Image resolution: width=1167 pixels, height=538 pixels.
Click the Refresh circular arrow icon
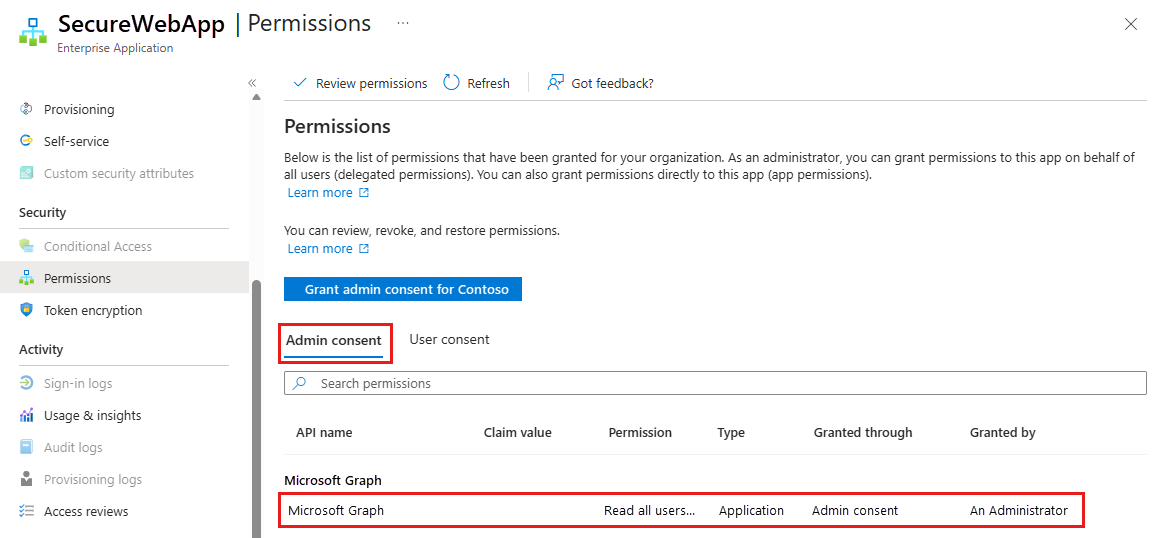click(451, 83)
